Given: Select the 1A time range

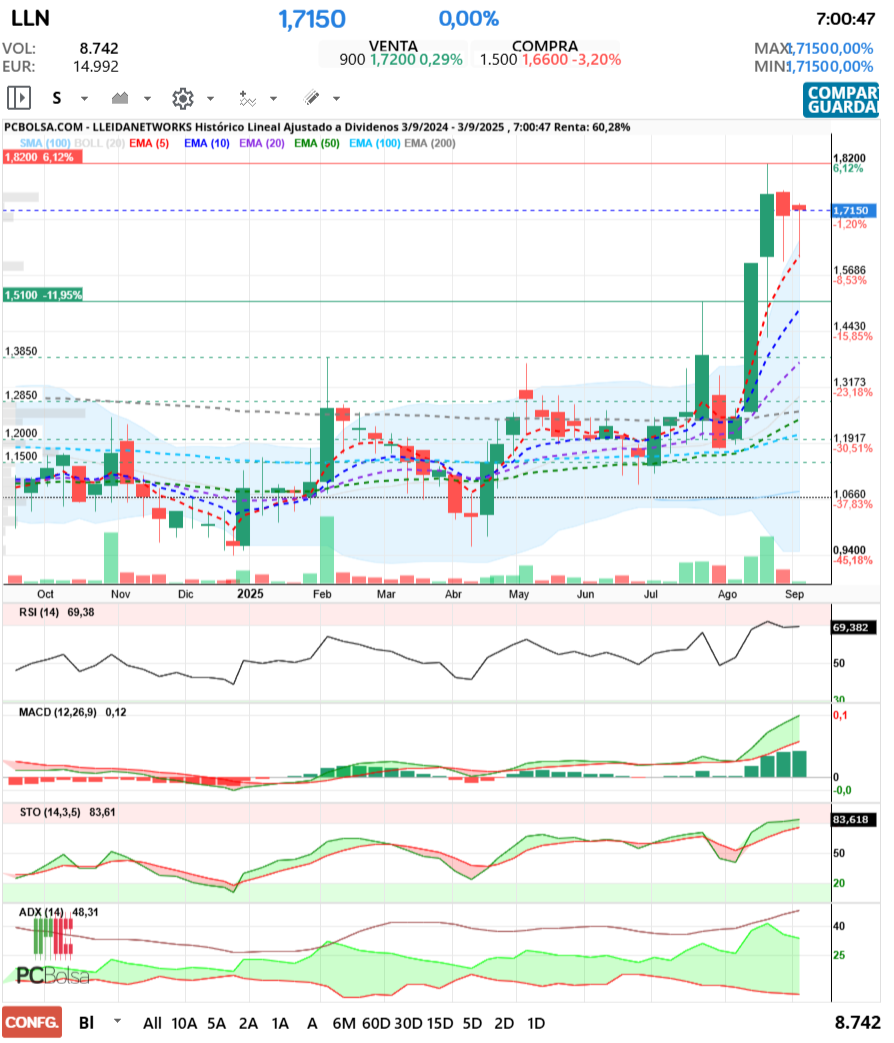Looking at the screenshot, I should [x=280, y=1023].
